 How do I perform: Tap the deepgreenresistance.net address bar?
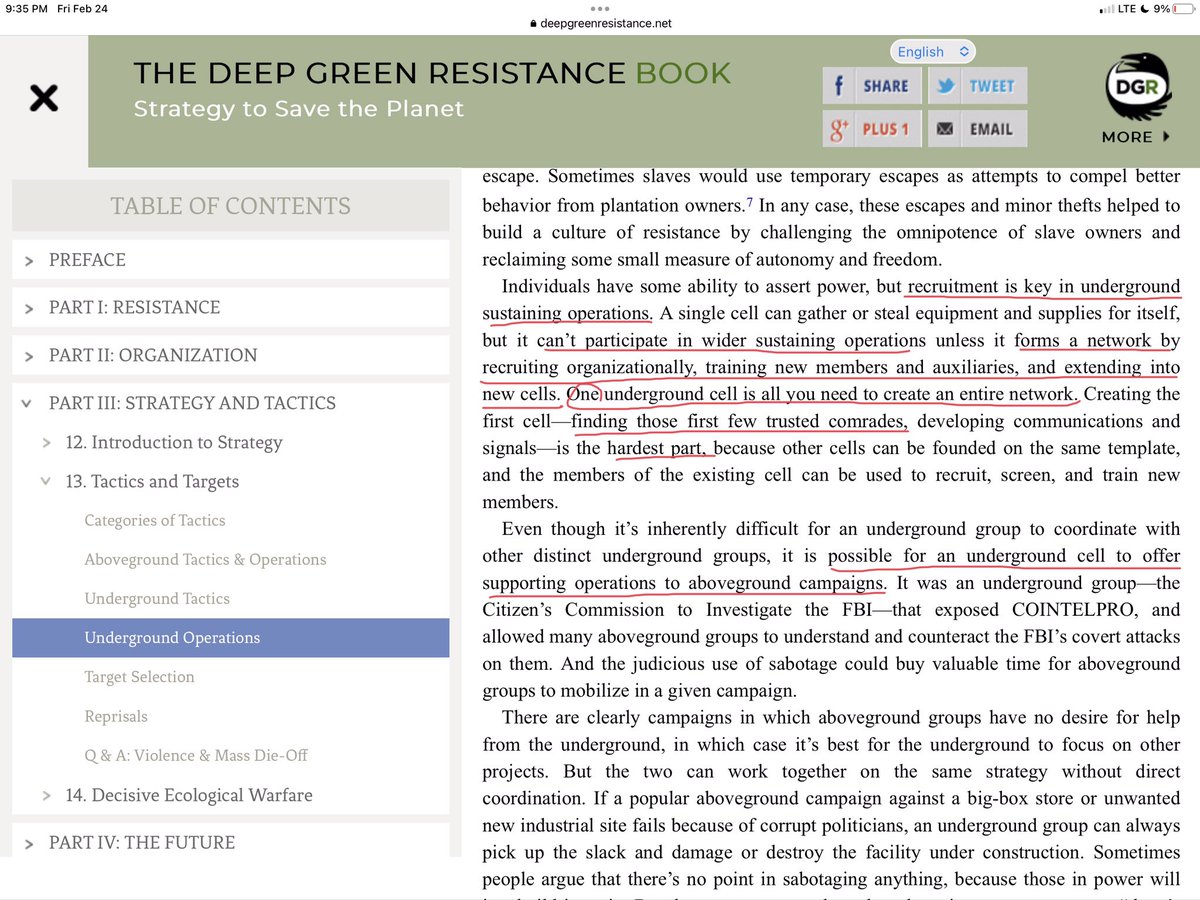pos(600,23)
